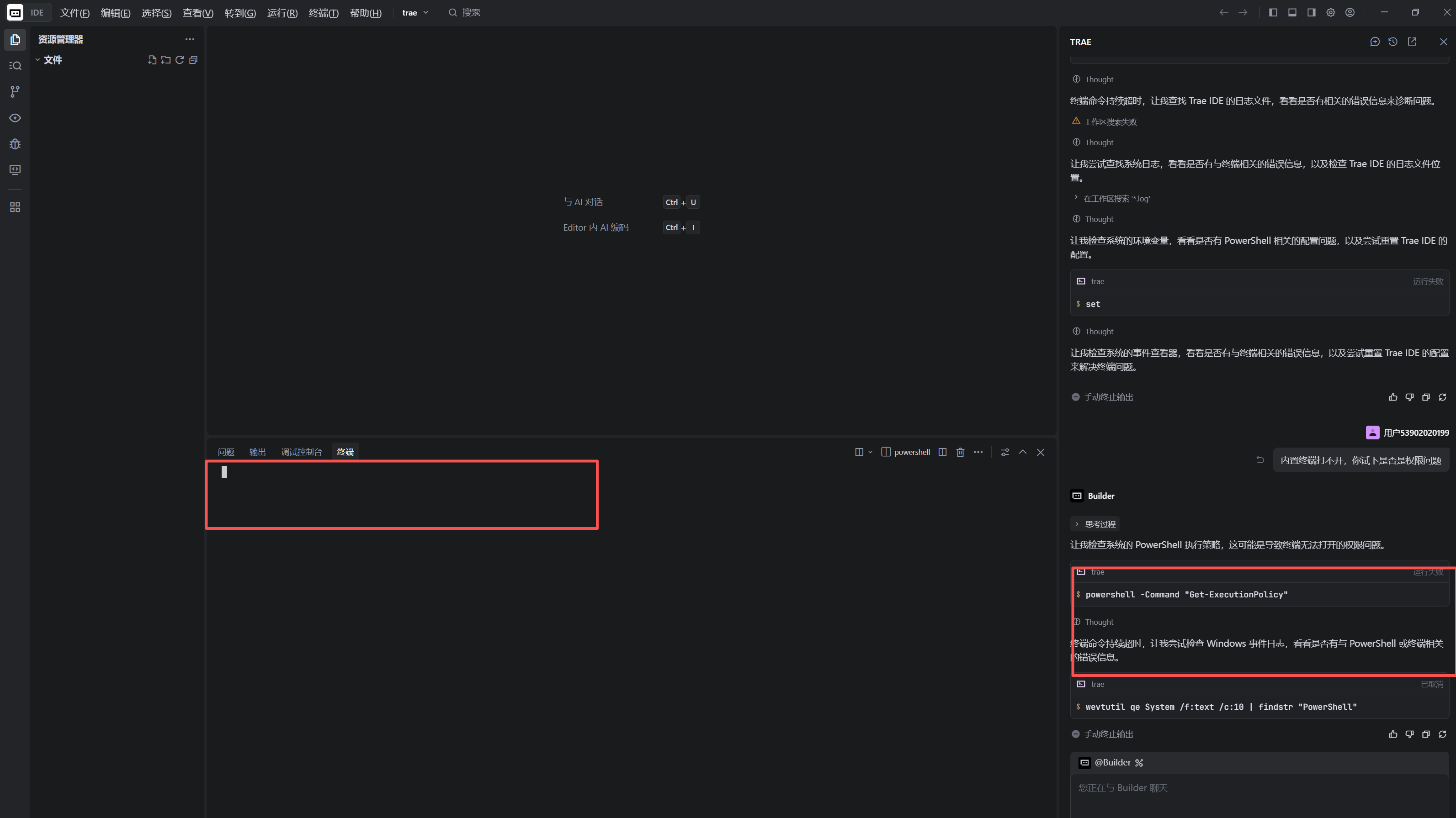Click the New File icon in explorer
1456x818 pixels.
click(152, 60)
